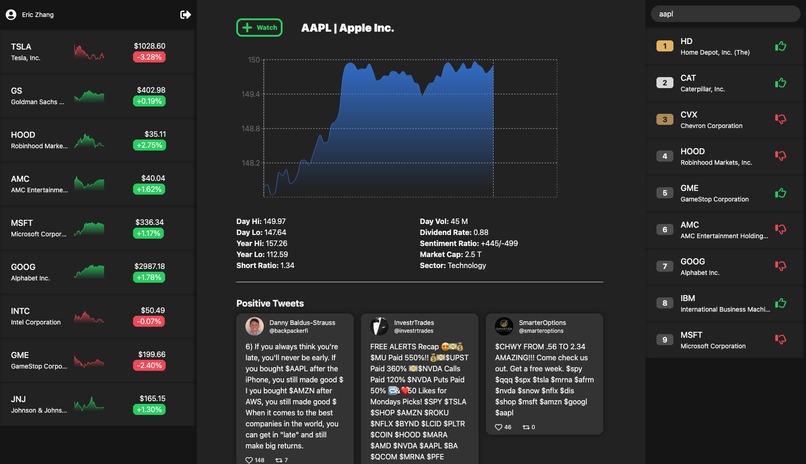This screenshot has height=464, width=806.
Task: Click the -0.07% change badge for INTC
Action: tap(149, 322)
